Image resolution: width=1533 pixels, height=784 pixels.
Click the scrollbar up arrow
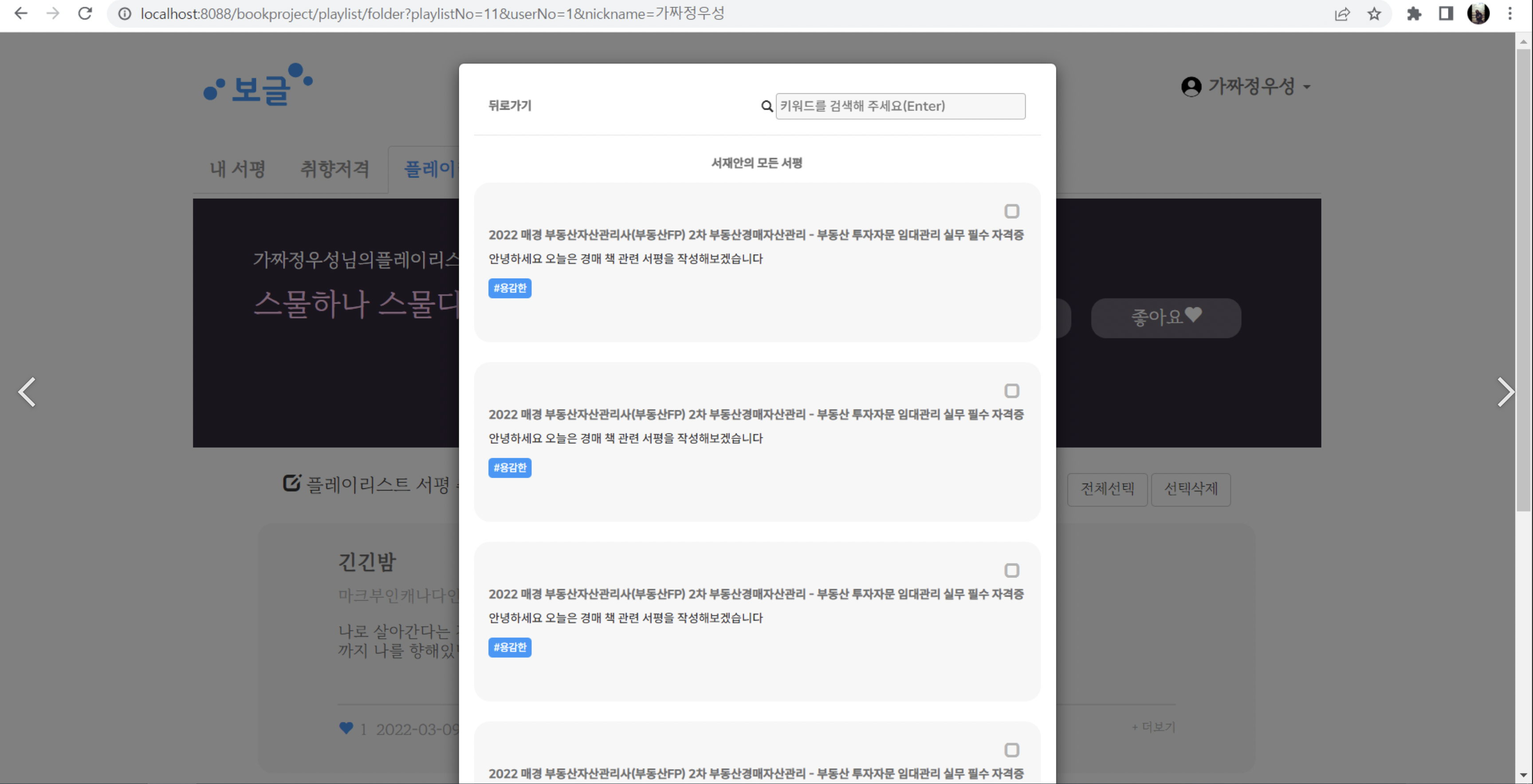tap(1524, 41)
